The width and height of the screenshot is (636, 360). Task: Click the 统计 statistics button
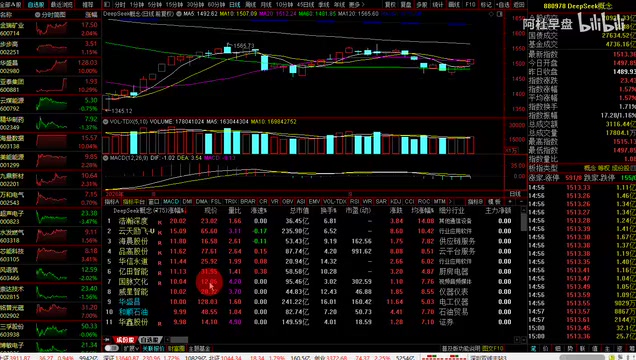[x=438, y=4]
